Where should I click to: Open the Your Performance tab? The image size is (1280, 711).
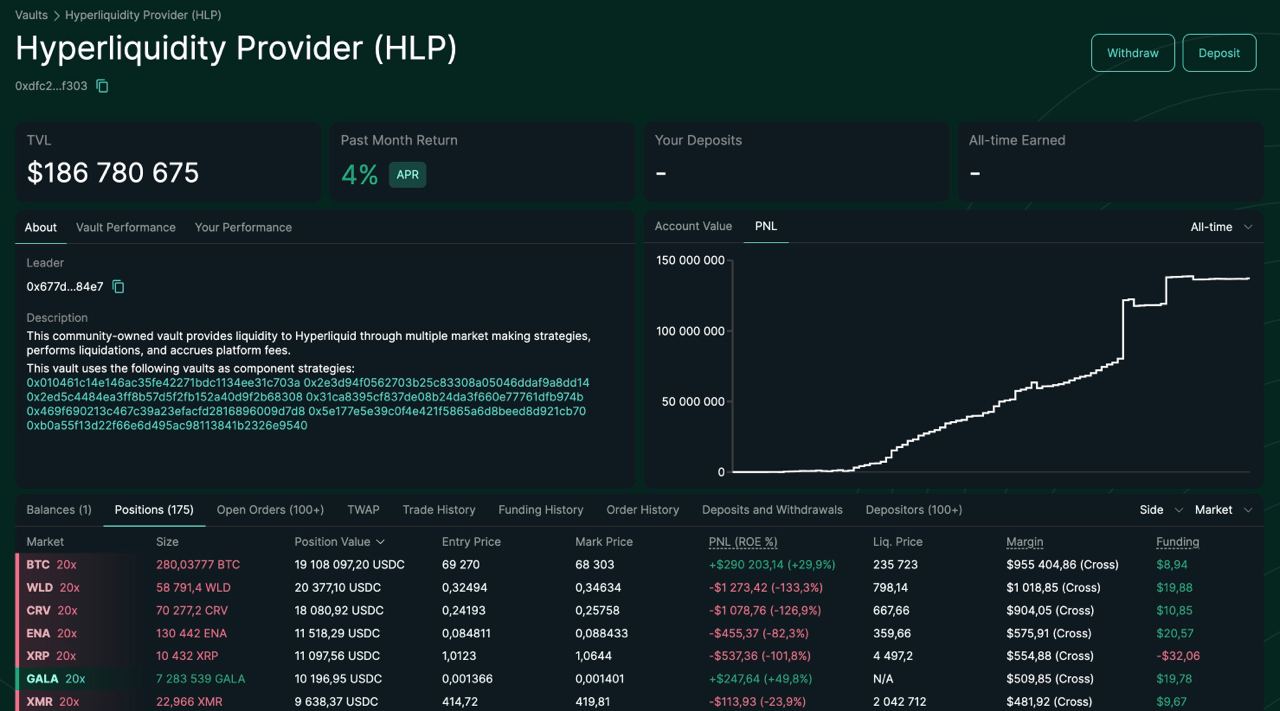point(243,227)
